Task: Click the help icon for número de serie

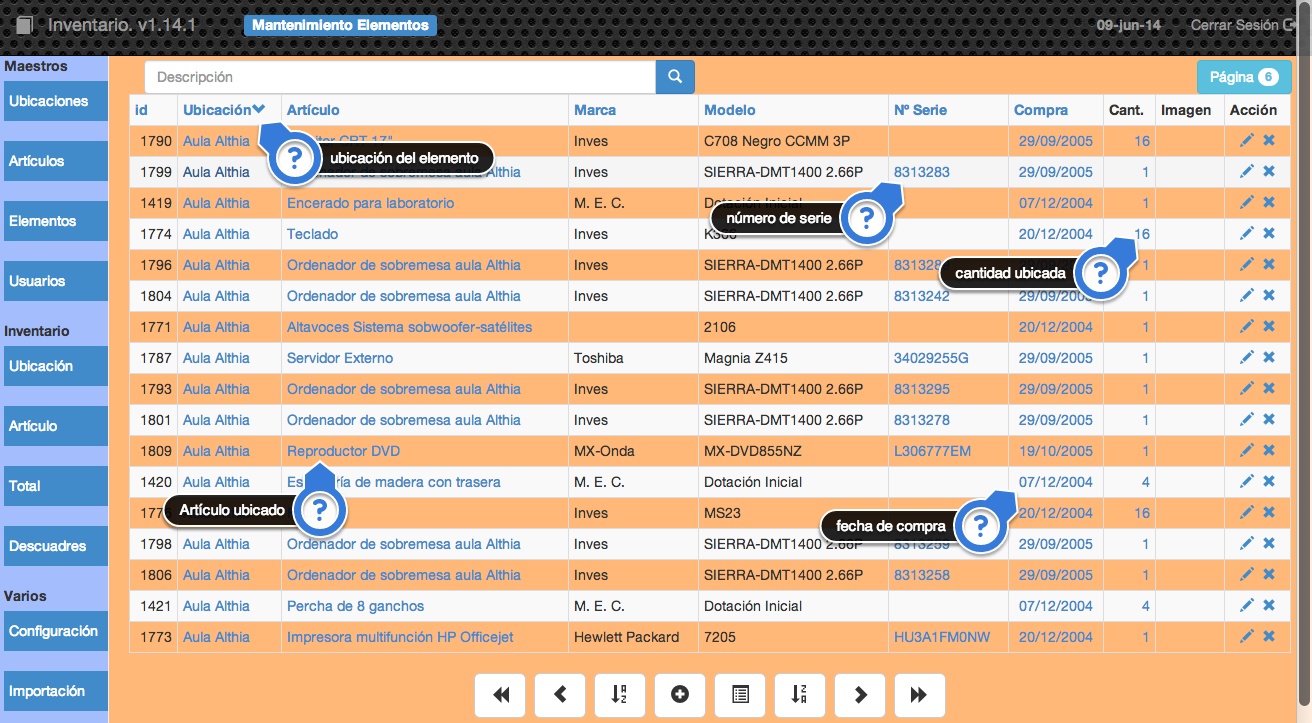Action: click(867, 219)
